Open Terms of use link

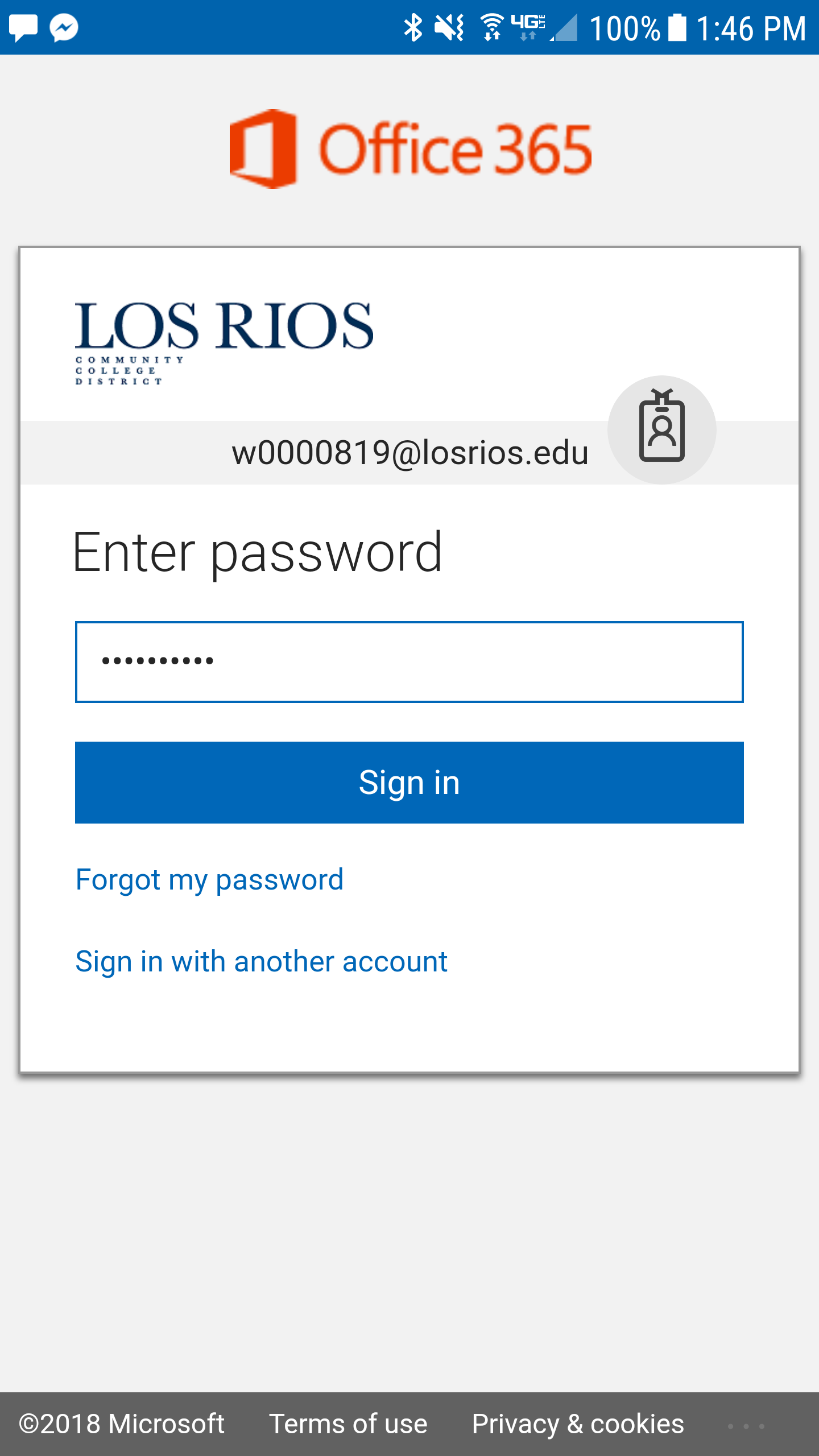pyautogui.click(x=348, y=1424)
